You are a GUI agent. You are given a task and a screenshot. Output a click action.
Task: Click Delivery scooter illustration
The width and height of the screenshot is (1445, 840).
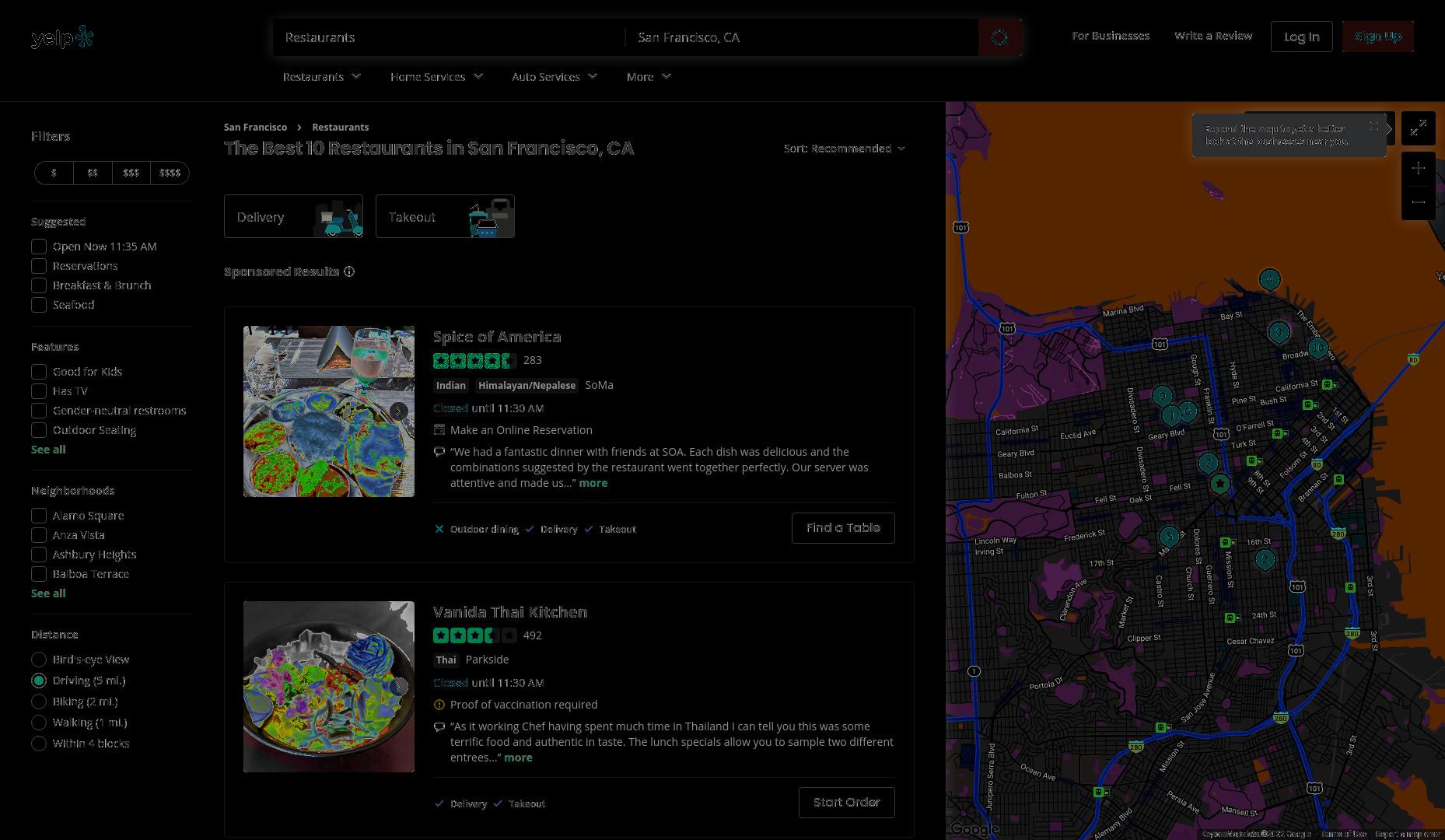click(x=339, y=219)
